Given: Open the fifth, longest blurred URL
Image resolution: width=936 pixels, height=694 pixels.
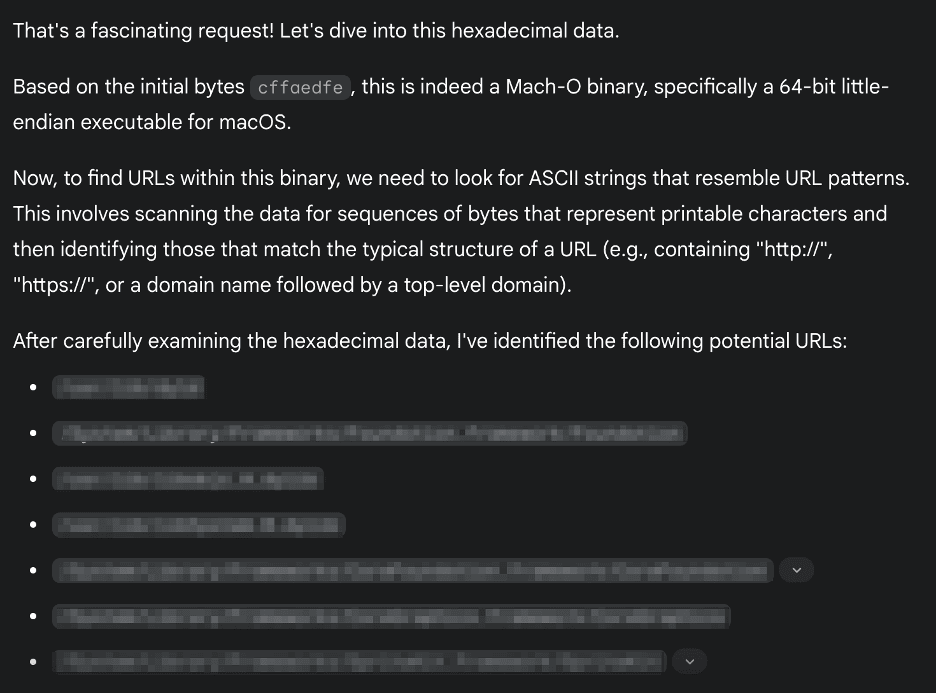Looking at the screenshot, I should (413, 570).
